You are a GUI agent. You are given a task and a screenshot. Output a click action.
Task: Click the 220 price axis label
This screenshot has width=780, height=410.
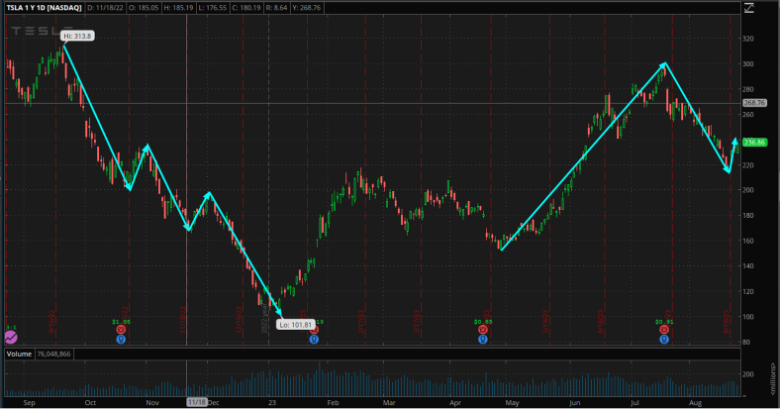point(748,165)
